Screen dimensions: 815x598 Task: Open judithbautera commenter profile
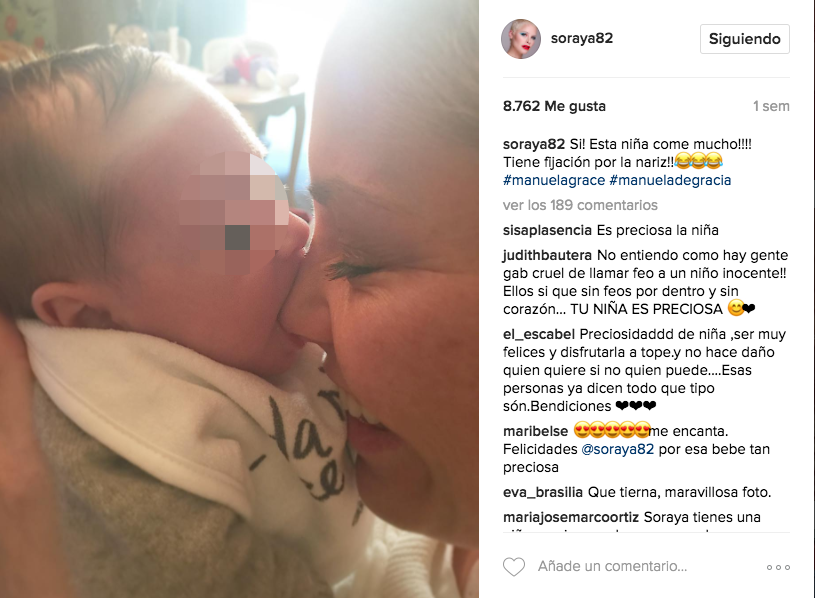(x=547, y=255)
